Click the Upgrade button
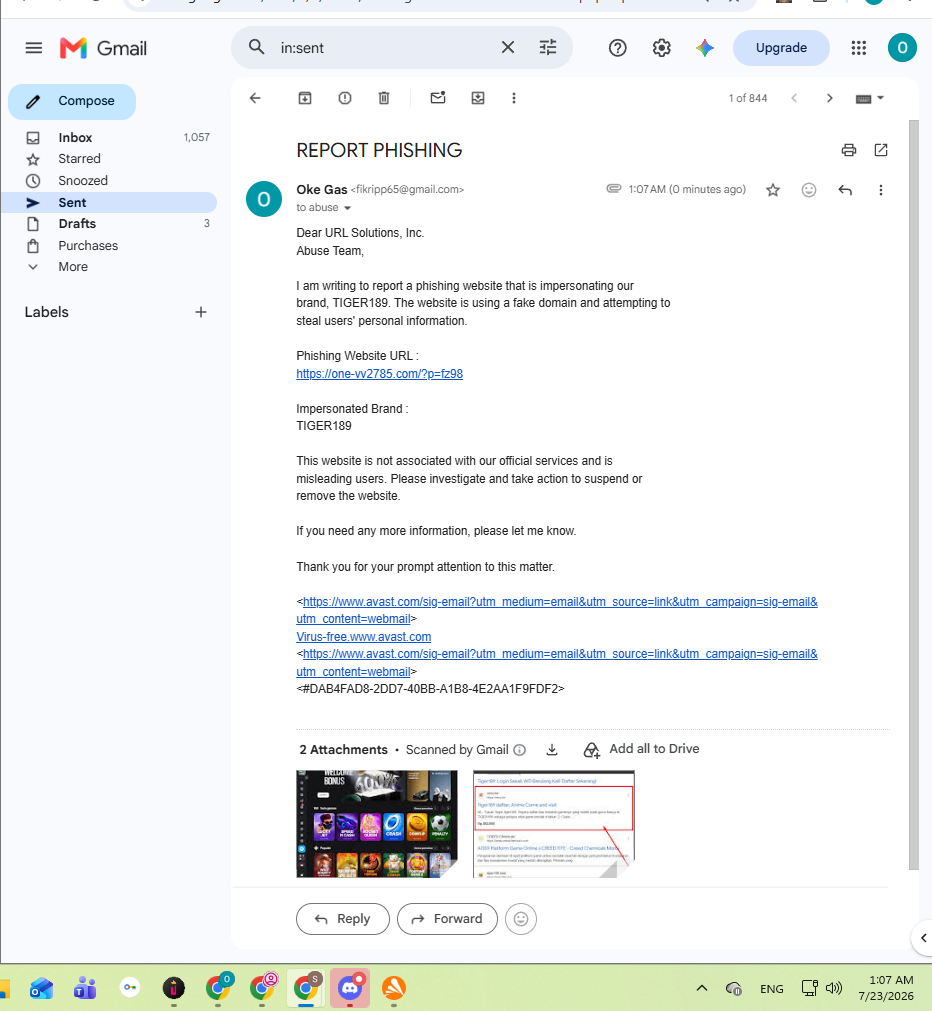Viewport: 932px width, 1011px height. 781,48
